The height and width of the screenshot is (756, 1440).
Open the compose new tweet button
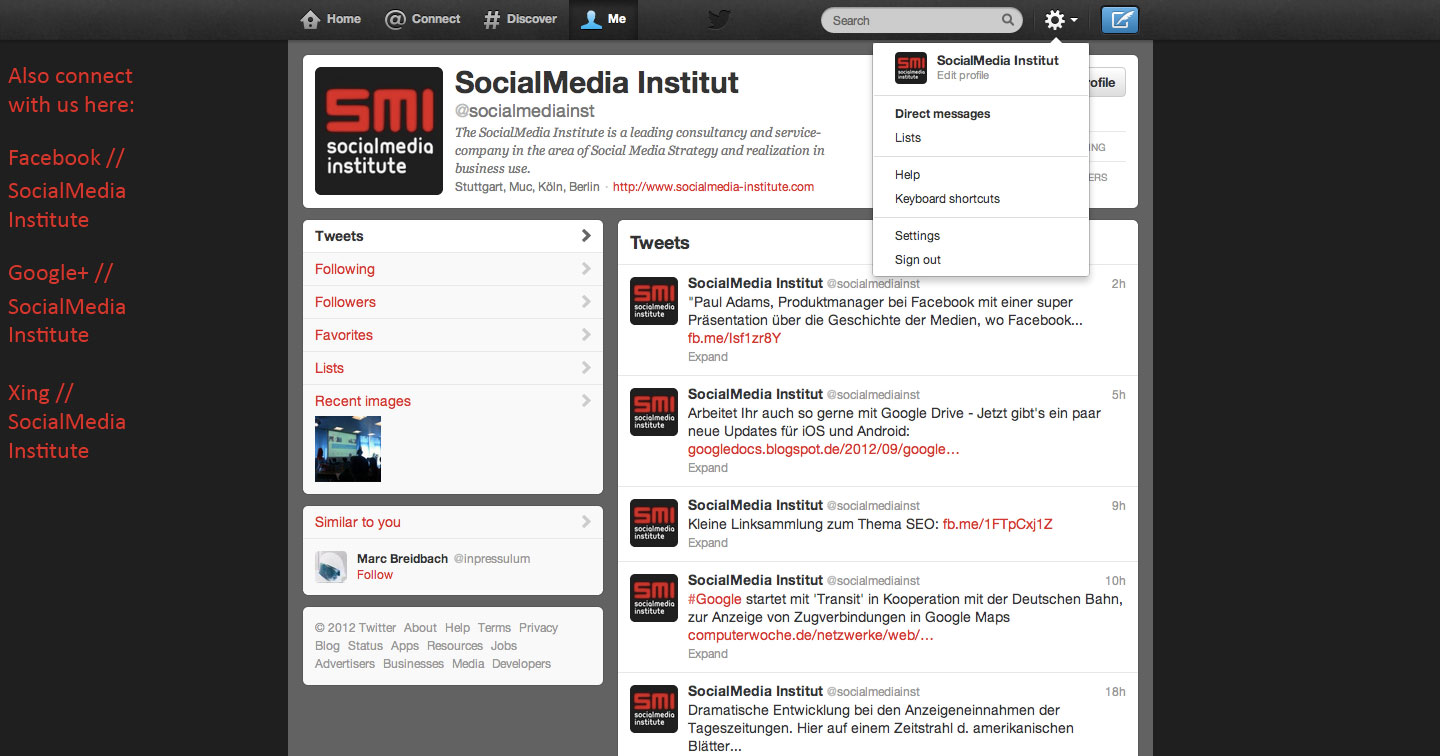pyautogui.click(x=1119, y=20)
